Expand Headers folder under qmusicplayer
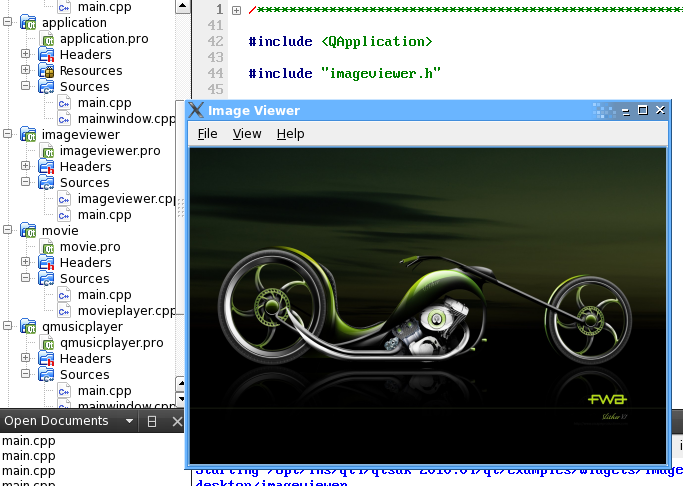This screenshot has height=486, width=683. point(25,358)
